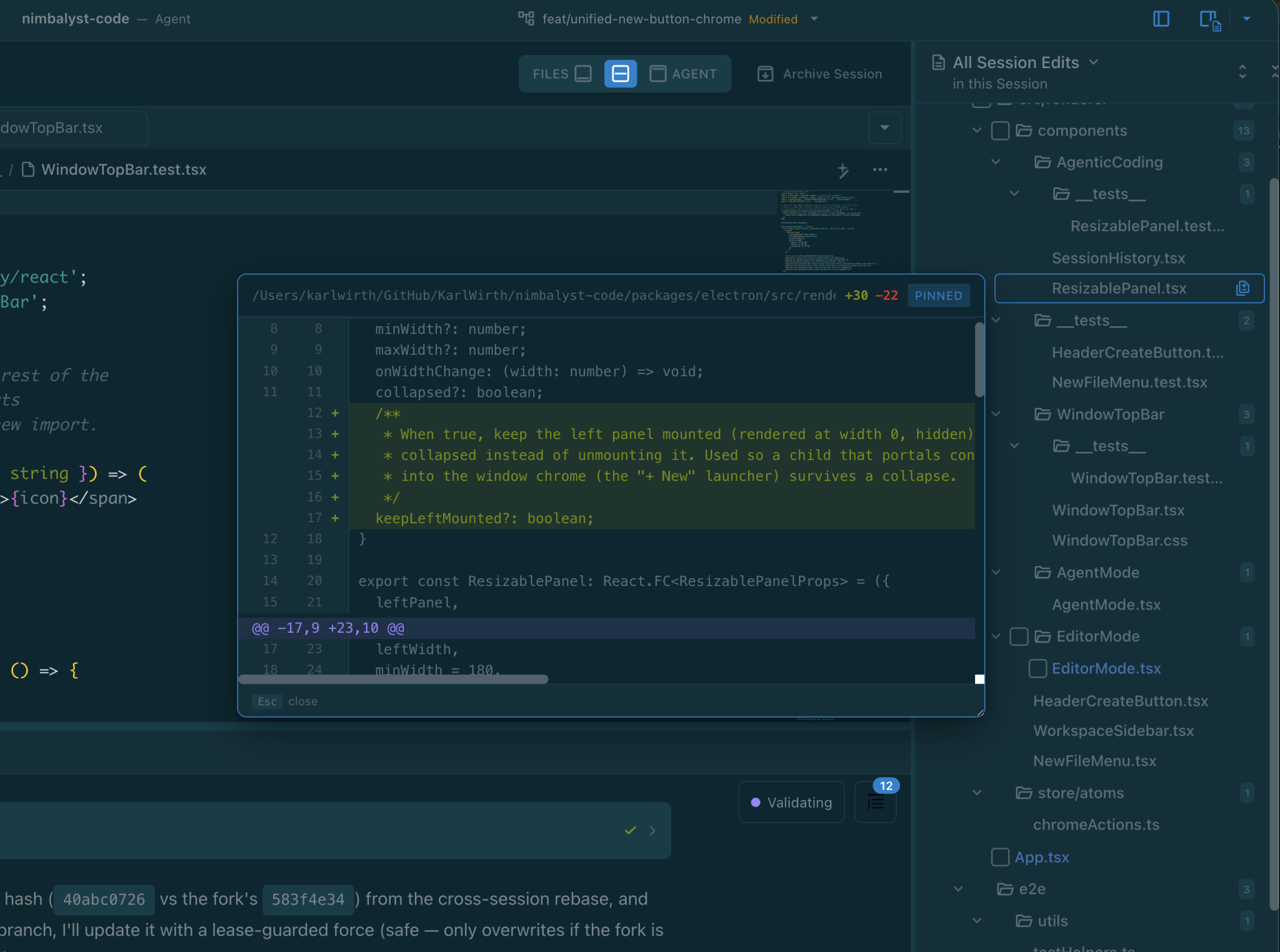Collapse __tests__ folder under AgenticCoding
This screenshot has width=1280, height=952.
point(1014,194)
